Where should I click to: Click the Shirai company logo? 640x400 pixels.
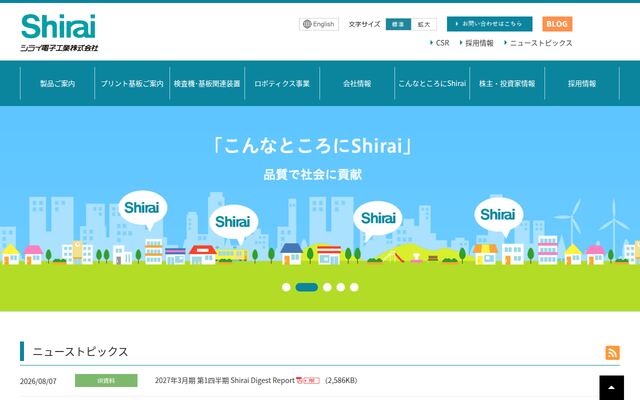pyautogui.click(x=59, y=33)
